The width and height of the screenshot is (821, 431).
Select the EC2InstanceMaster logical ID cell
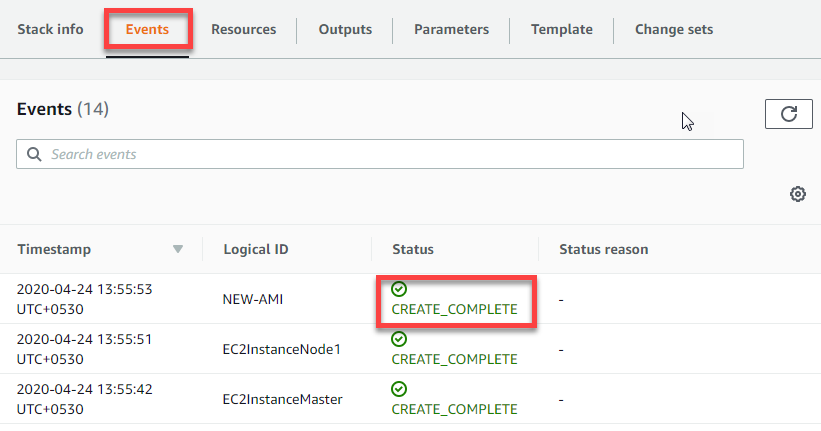coord(283,399)
